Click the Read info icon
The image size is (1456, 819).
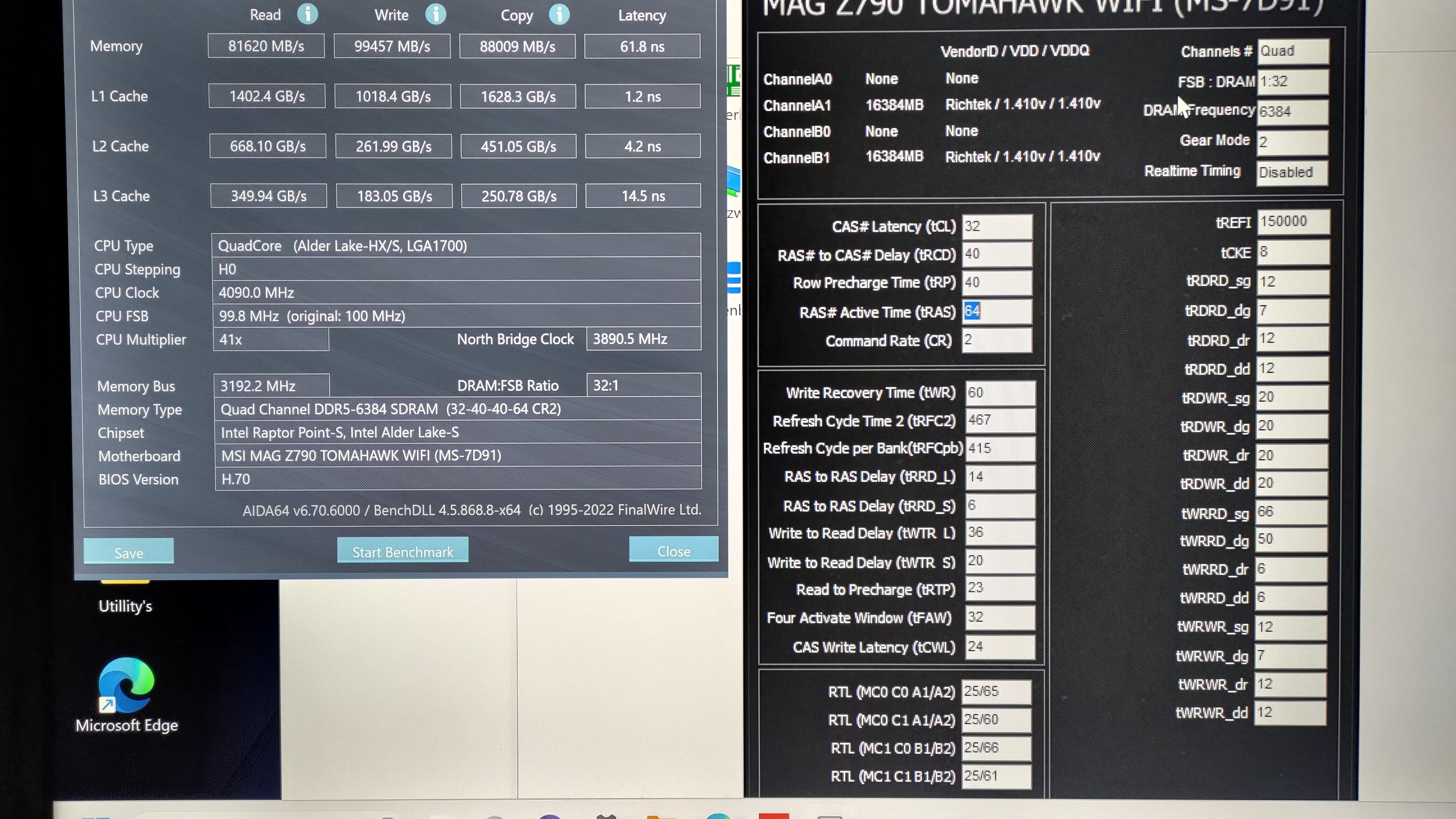pyautogui.click(x=307, y=14)
